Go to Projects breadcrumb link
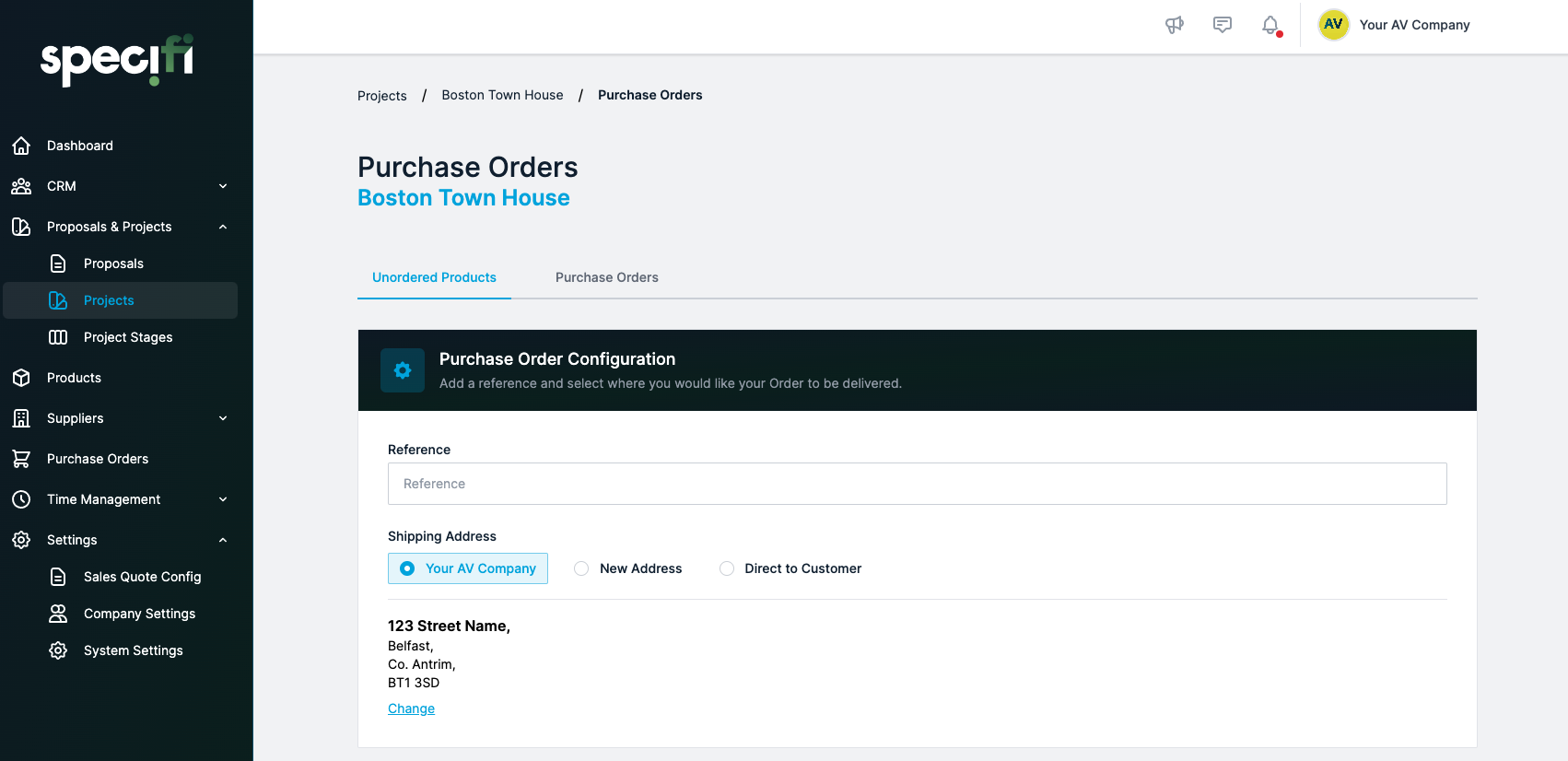This screenshot has height=761, width=1568. pyautogui.click(x=382, y=96)
